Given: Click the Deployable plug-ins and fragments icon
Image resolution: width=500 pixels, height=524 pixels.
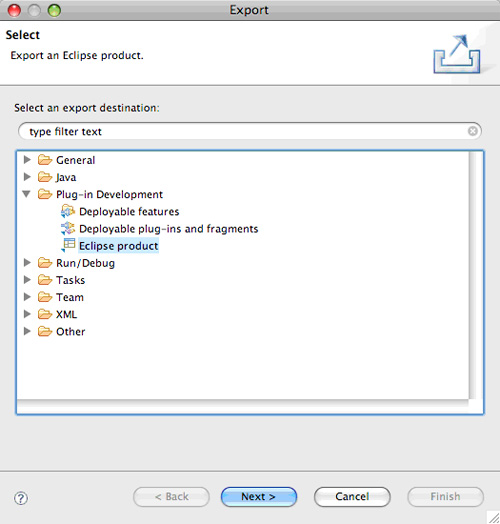Looking at the screenshot, I should [68, 228].
